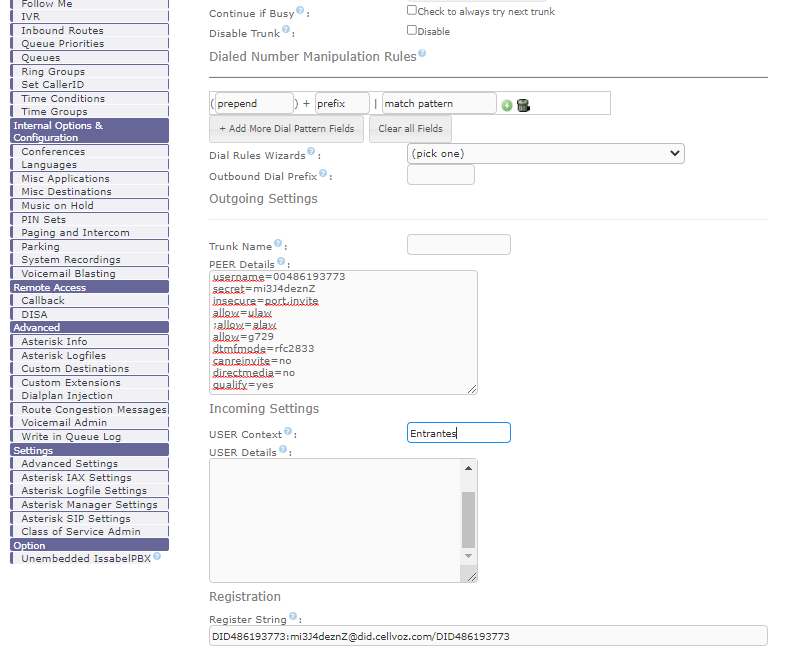The width and height of the screenshot is (786, 663).
Task: Open Time Conditions in sidebar
Action: coord(63,99)
